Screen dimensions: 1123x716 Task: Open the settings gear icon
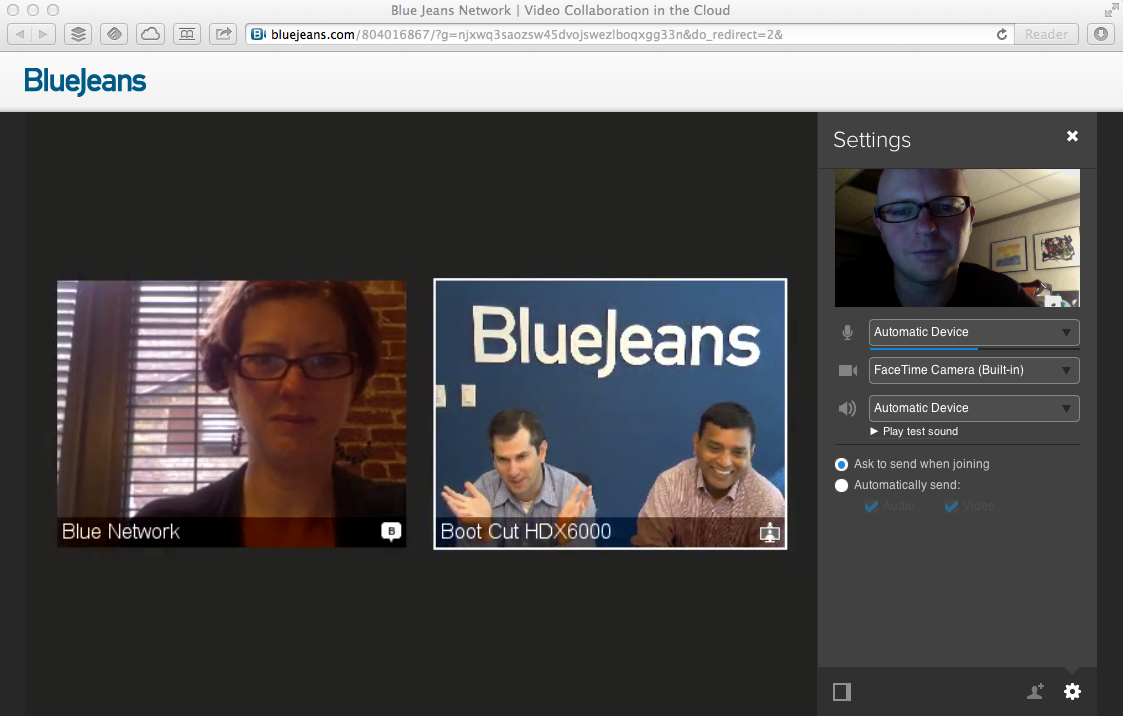(1072, 692)
